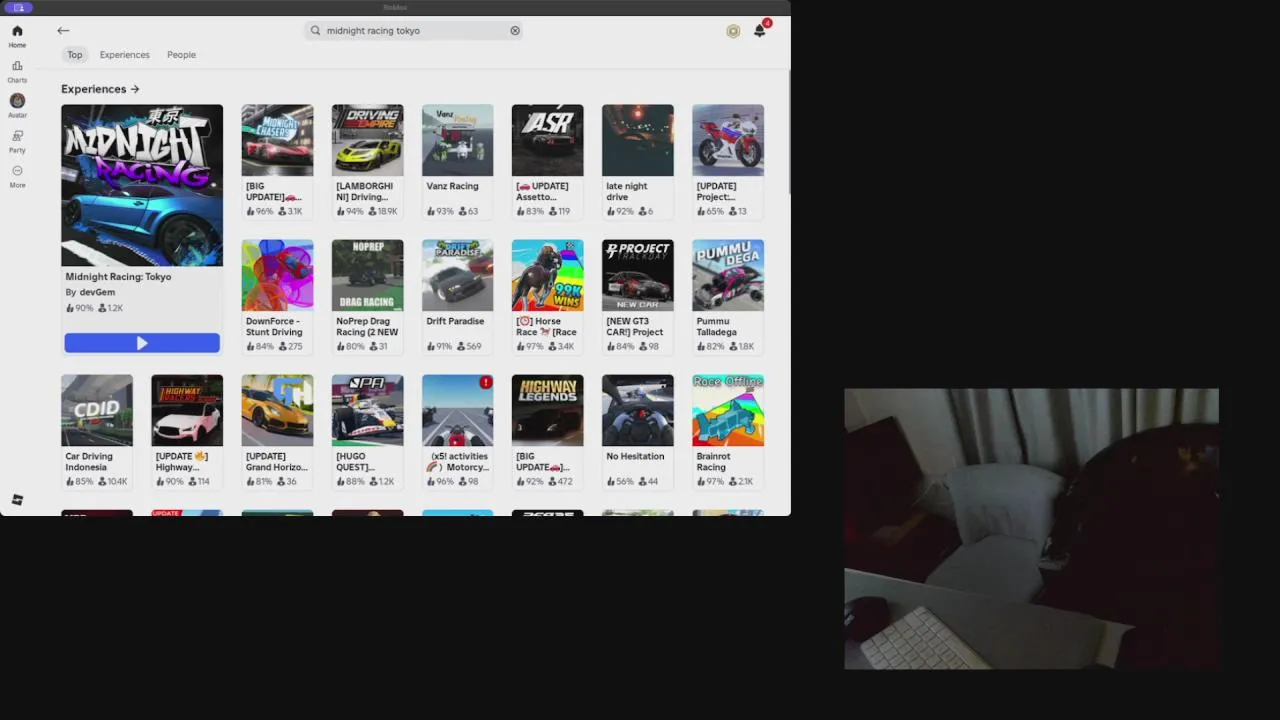This screenshot has height=720, width=1280.
Task: Open the devGem creator link
Action: [x=97, y=292]
